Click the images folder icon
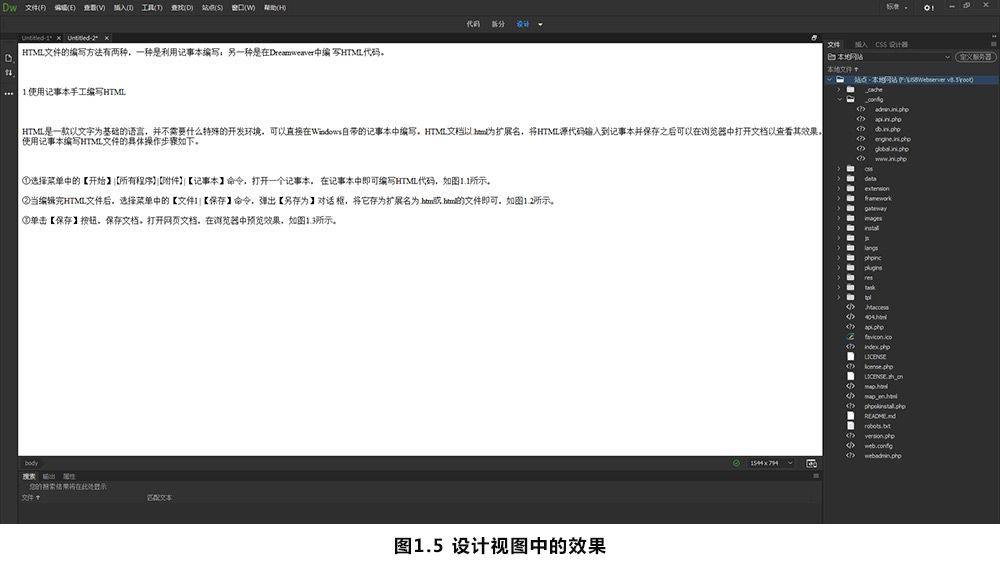 click(850, 218)
